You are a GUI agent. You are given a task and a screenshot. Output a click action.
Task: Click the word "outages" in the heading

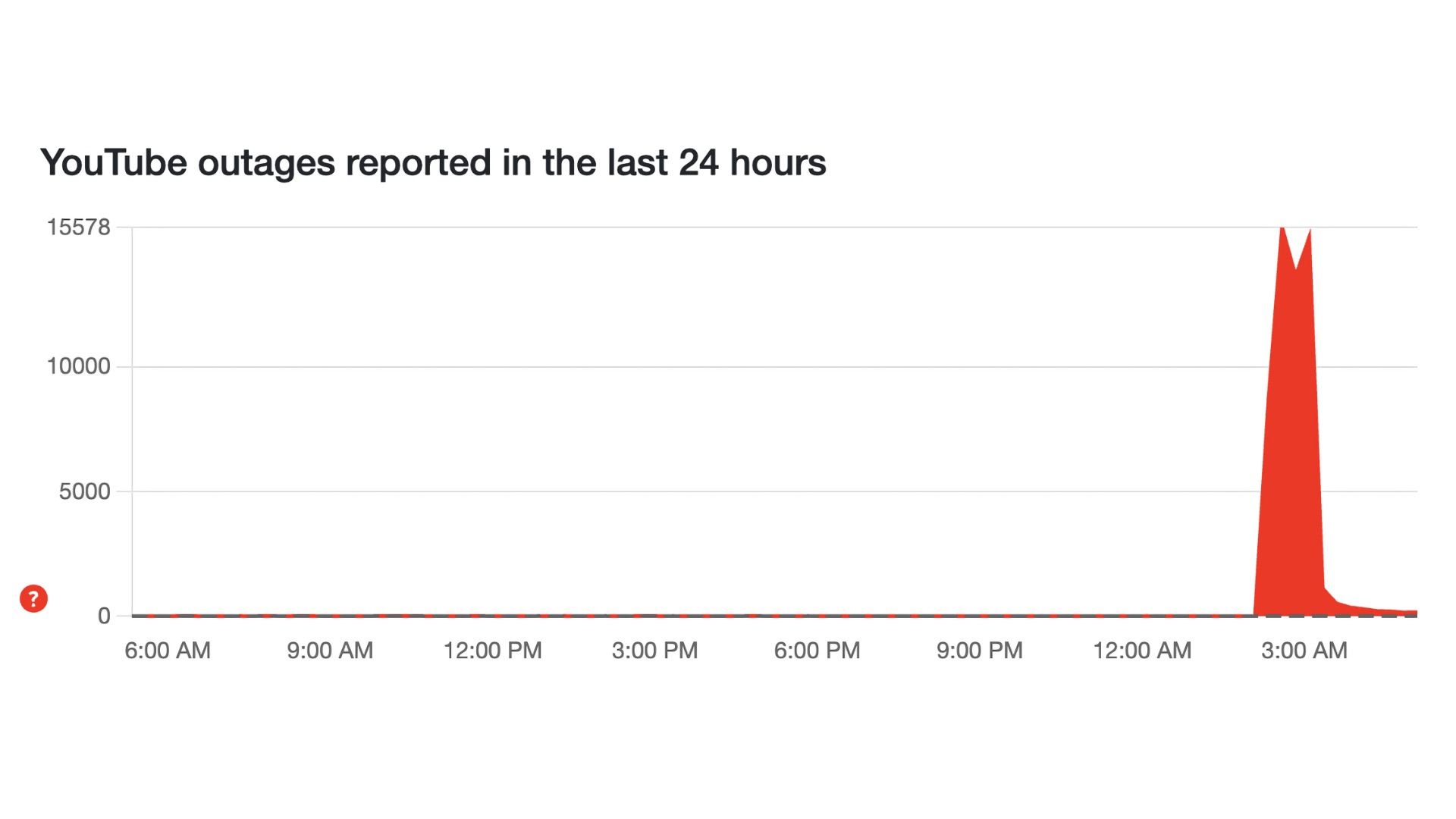pos(266,162)
